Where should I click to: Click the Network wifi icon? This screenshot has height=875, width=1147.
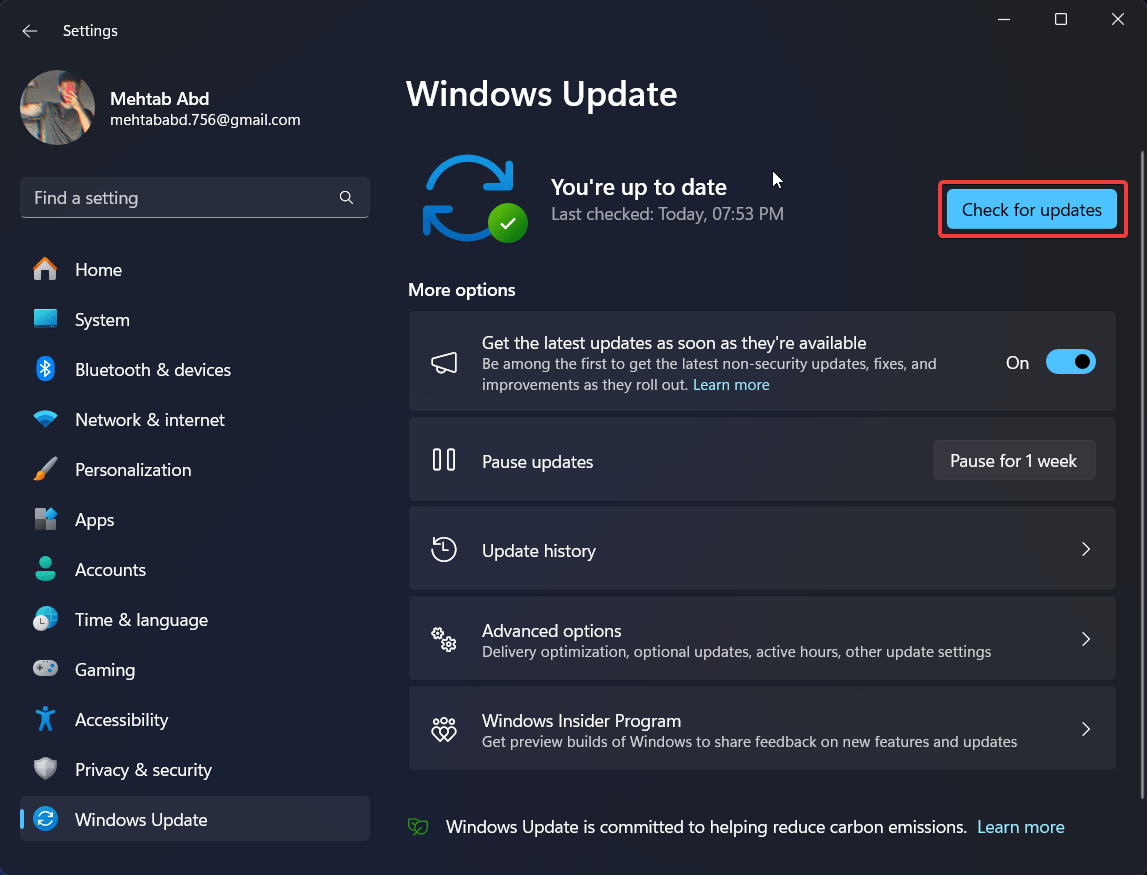point(45,419)
